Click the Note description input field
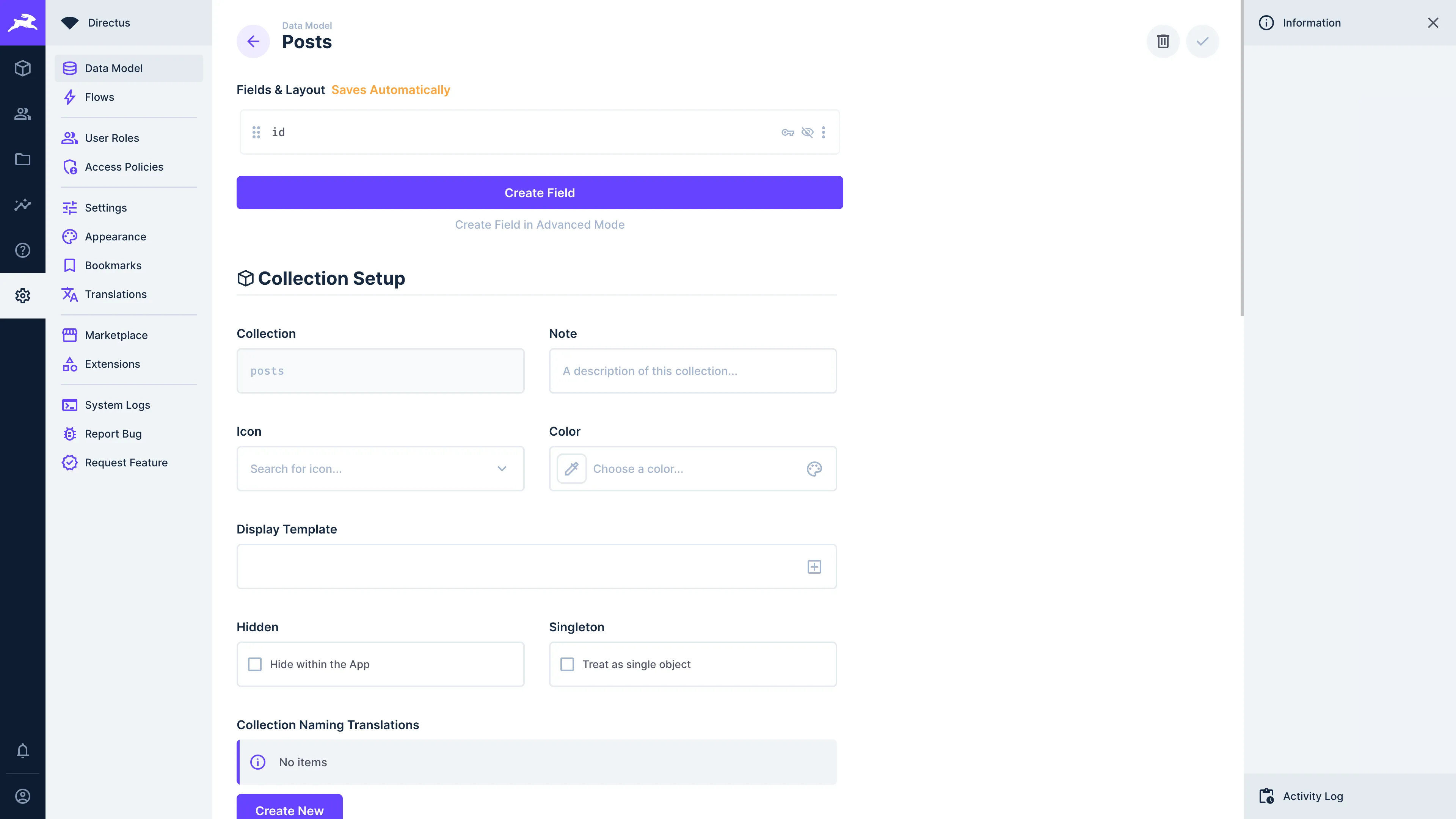 (x=692, y=371)
